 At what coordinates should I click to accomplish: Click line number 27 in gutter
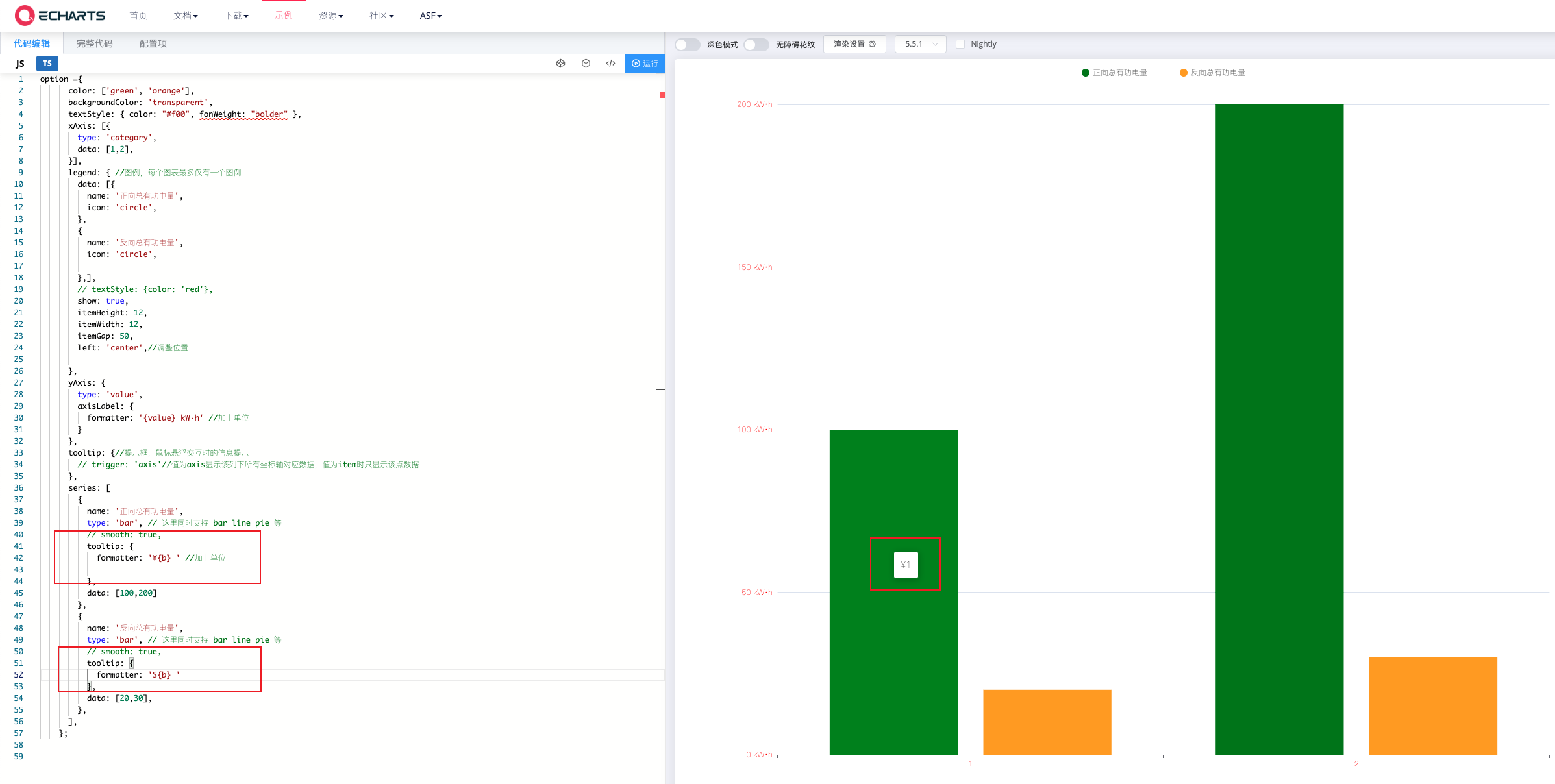click(x=19, y=383)
